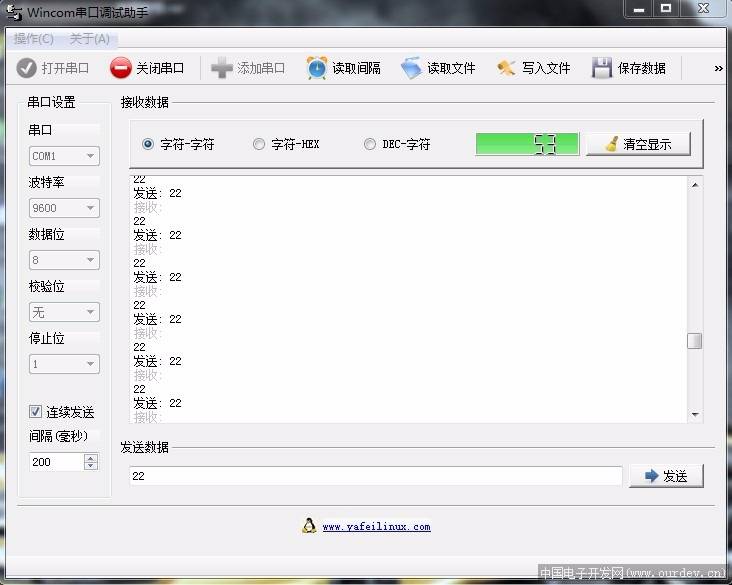Choose the DEC-字符 radio option
The width and height of the screenshot is (732, 585).
(370, 144)
